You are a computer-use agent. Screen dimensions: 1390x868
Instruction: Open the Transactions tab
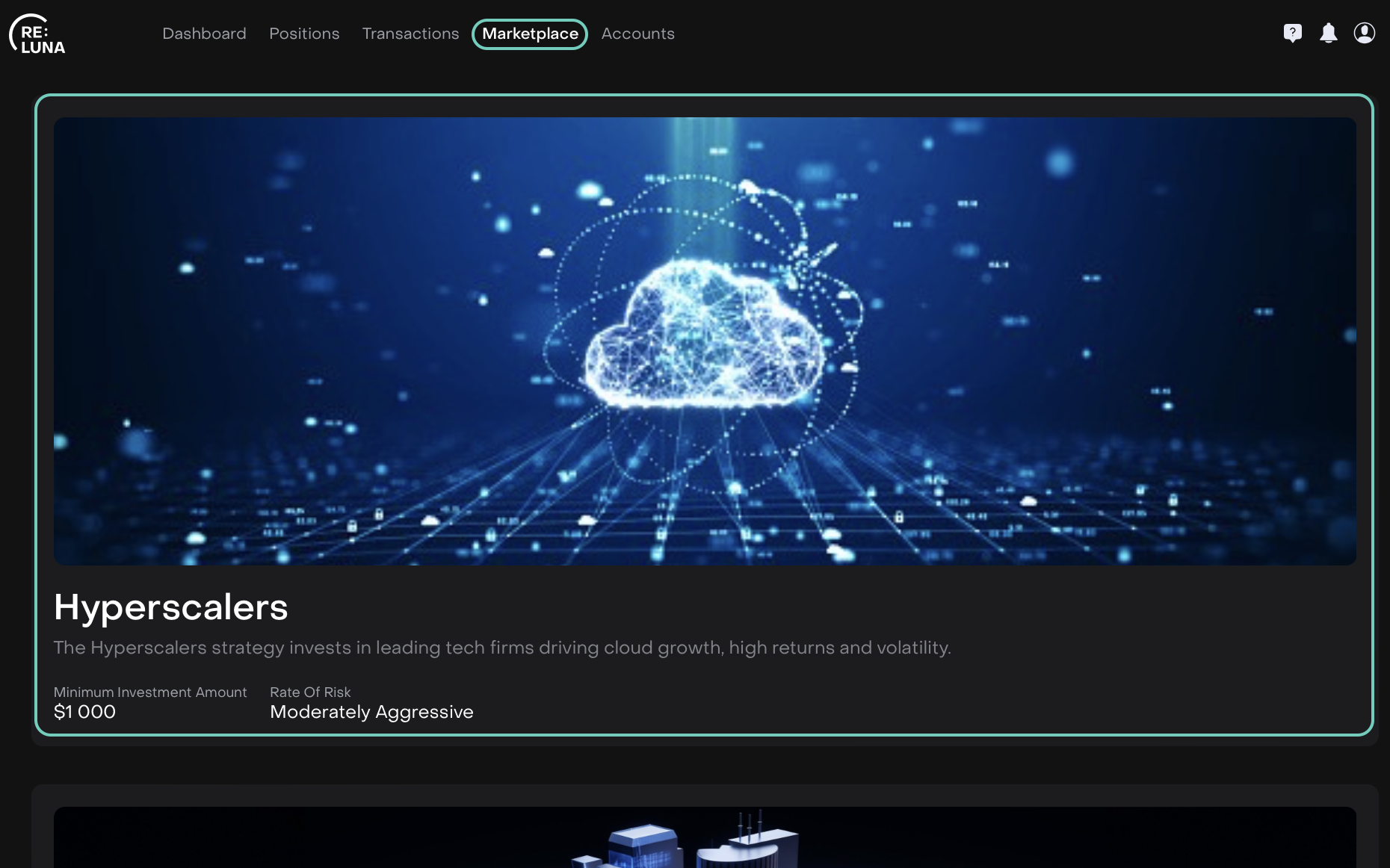(x=410, y=34)
